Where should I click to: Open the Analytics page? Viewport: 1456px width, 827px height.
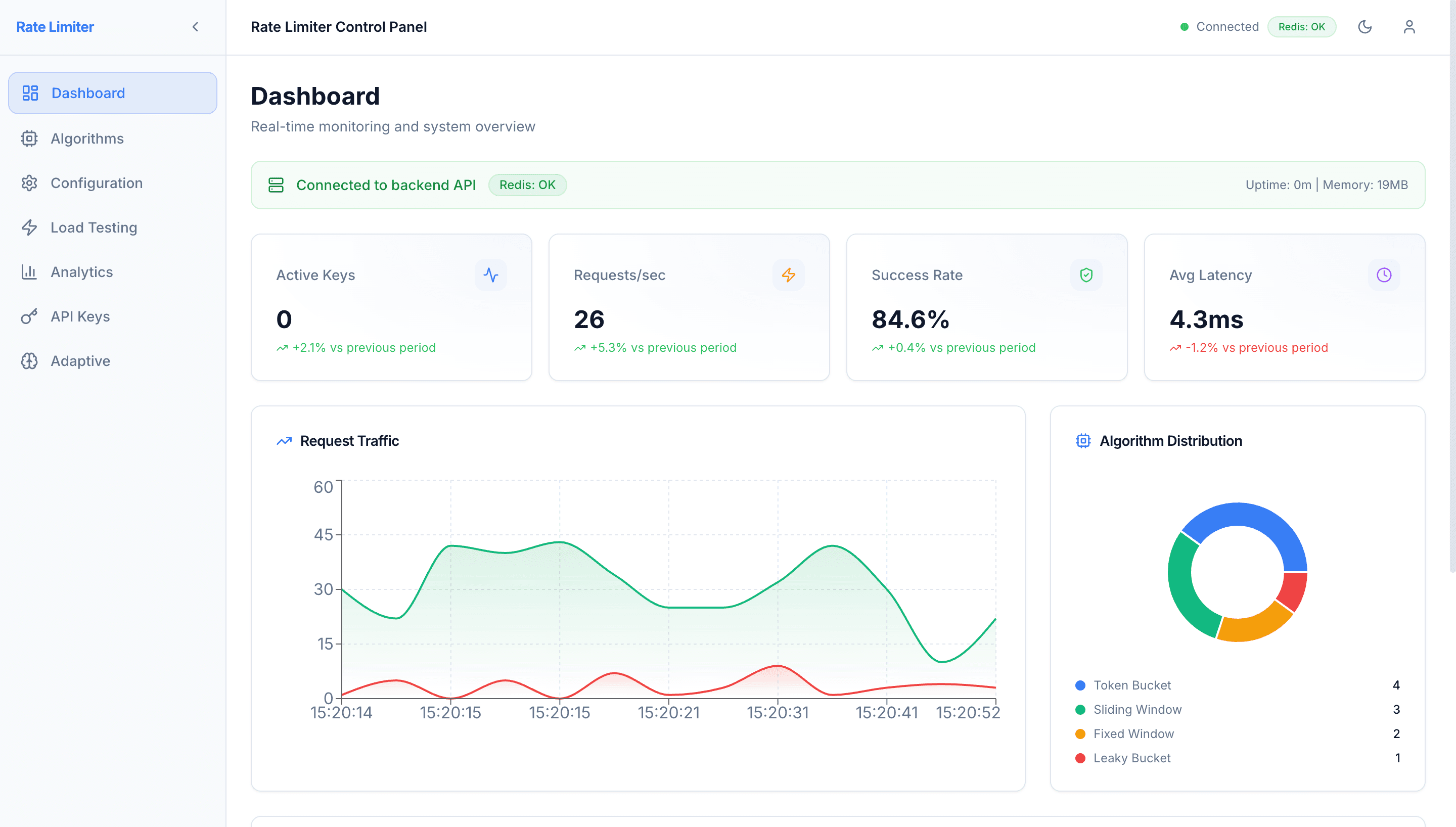(x=82, y=272)
